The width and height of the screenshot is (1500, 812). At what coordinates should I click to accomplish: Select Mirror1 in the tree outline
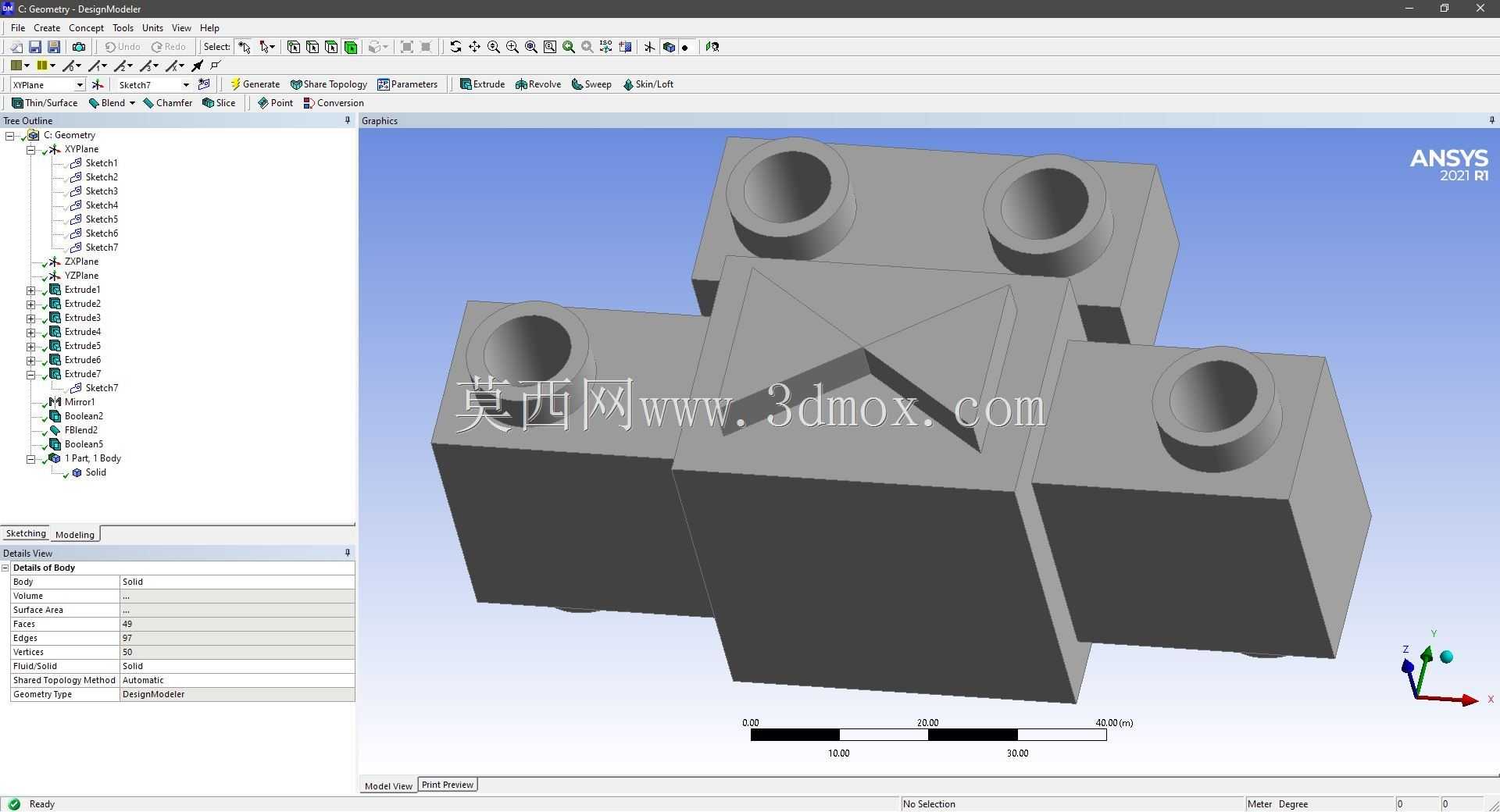point(80,402)
